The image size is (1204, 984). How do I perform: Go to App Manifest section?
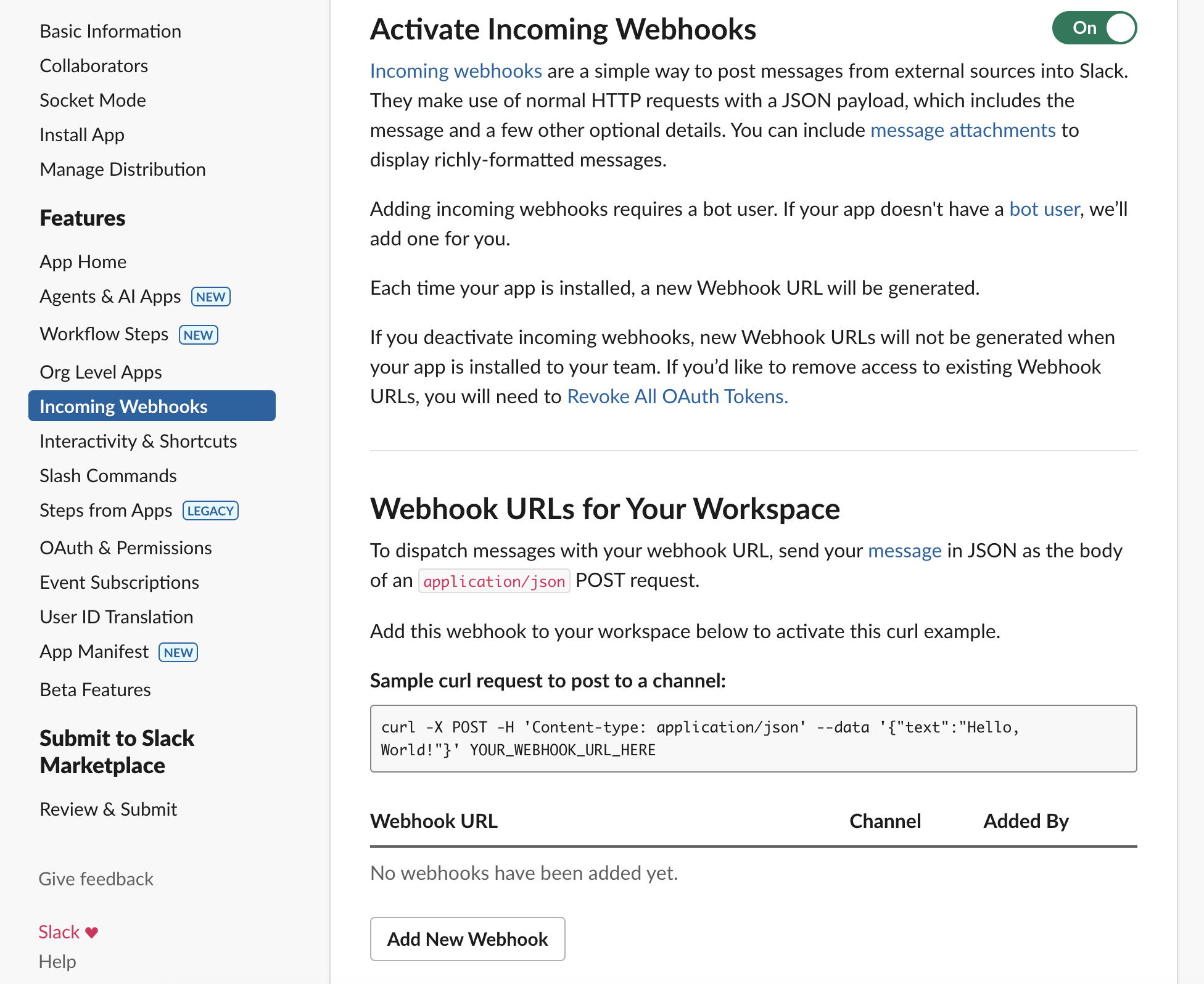point(94,652)
